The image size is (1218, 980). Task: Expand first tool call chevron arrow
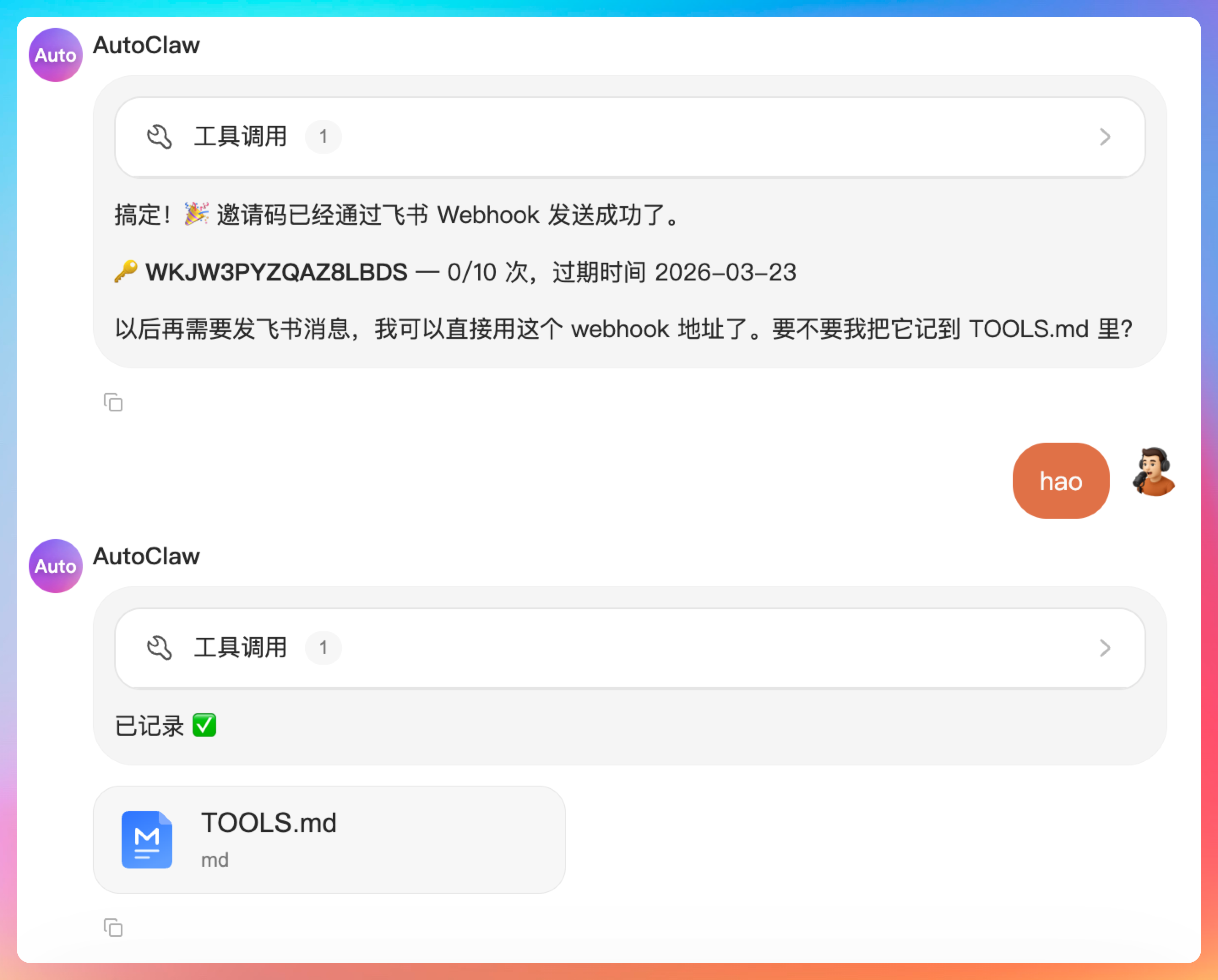click(1105, 137)
